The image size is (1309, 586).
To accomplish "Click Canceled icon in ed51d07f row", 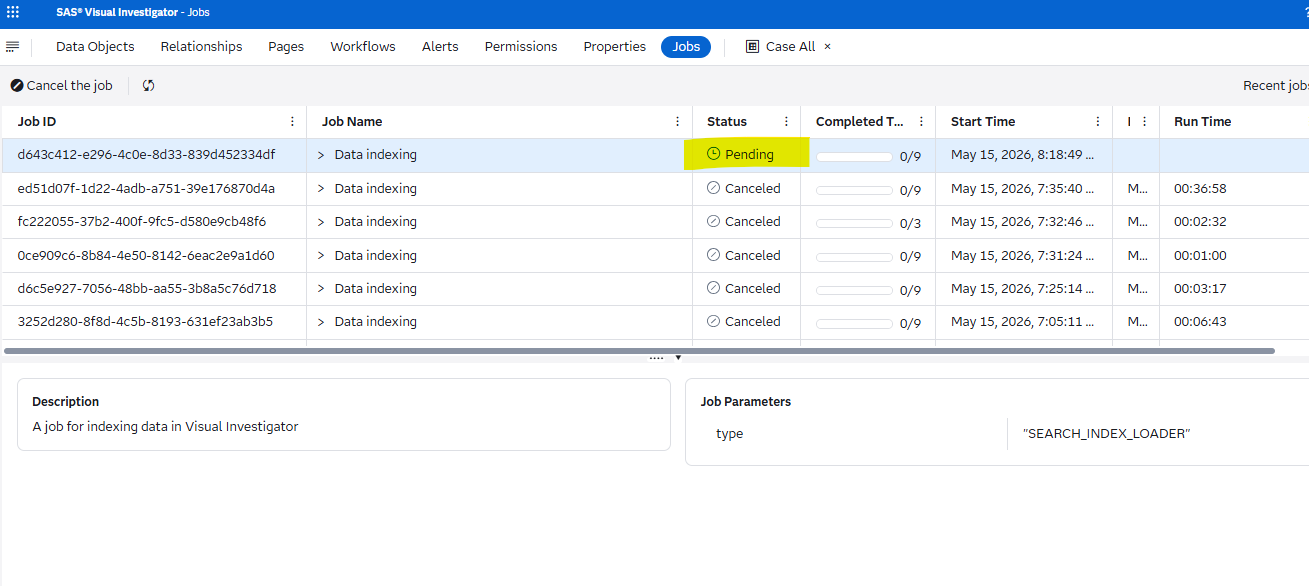I will 713,188.
